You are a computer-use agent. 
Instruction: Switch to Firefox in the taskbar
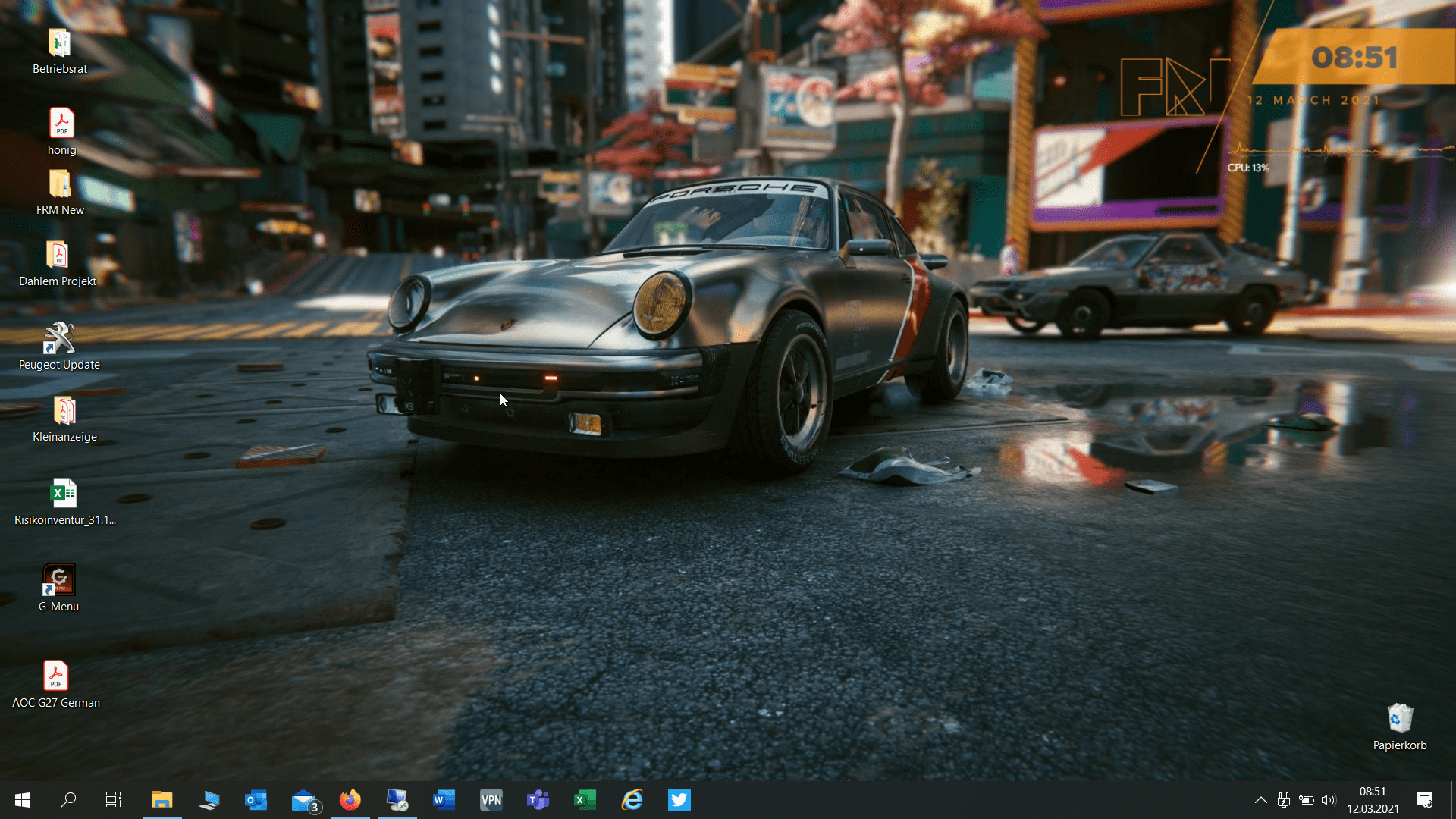350,800
